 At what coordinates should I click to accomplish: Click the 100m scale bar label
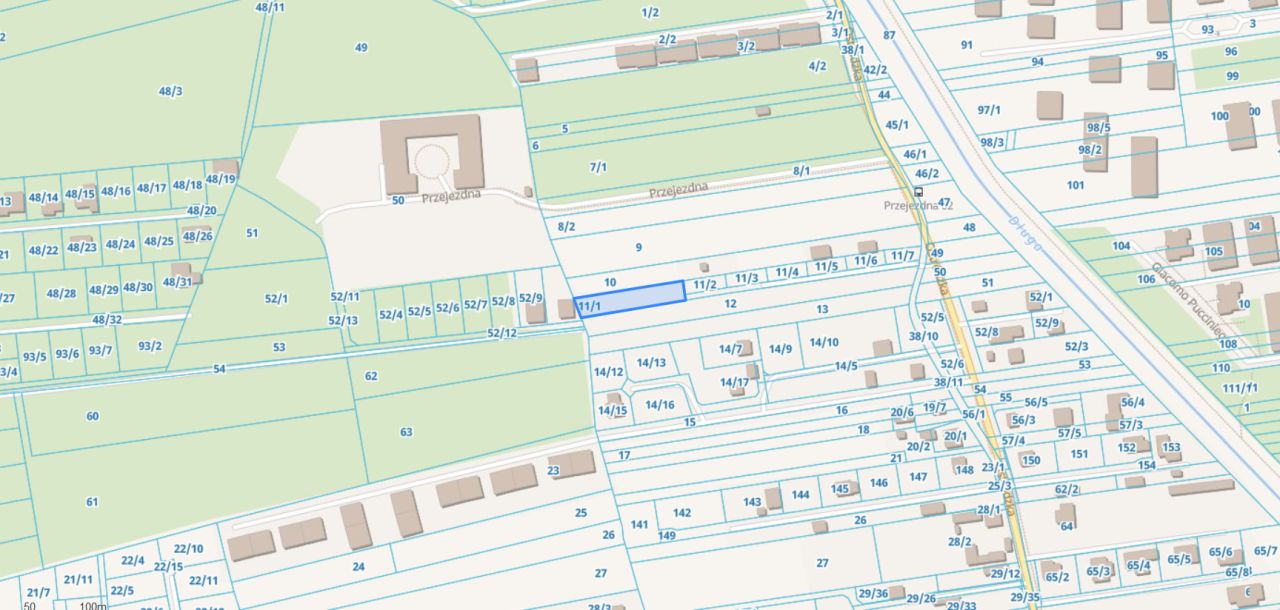(x=93, y=605)
